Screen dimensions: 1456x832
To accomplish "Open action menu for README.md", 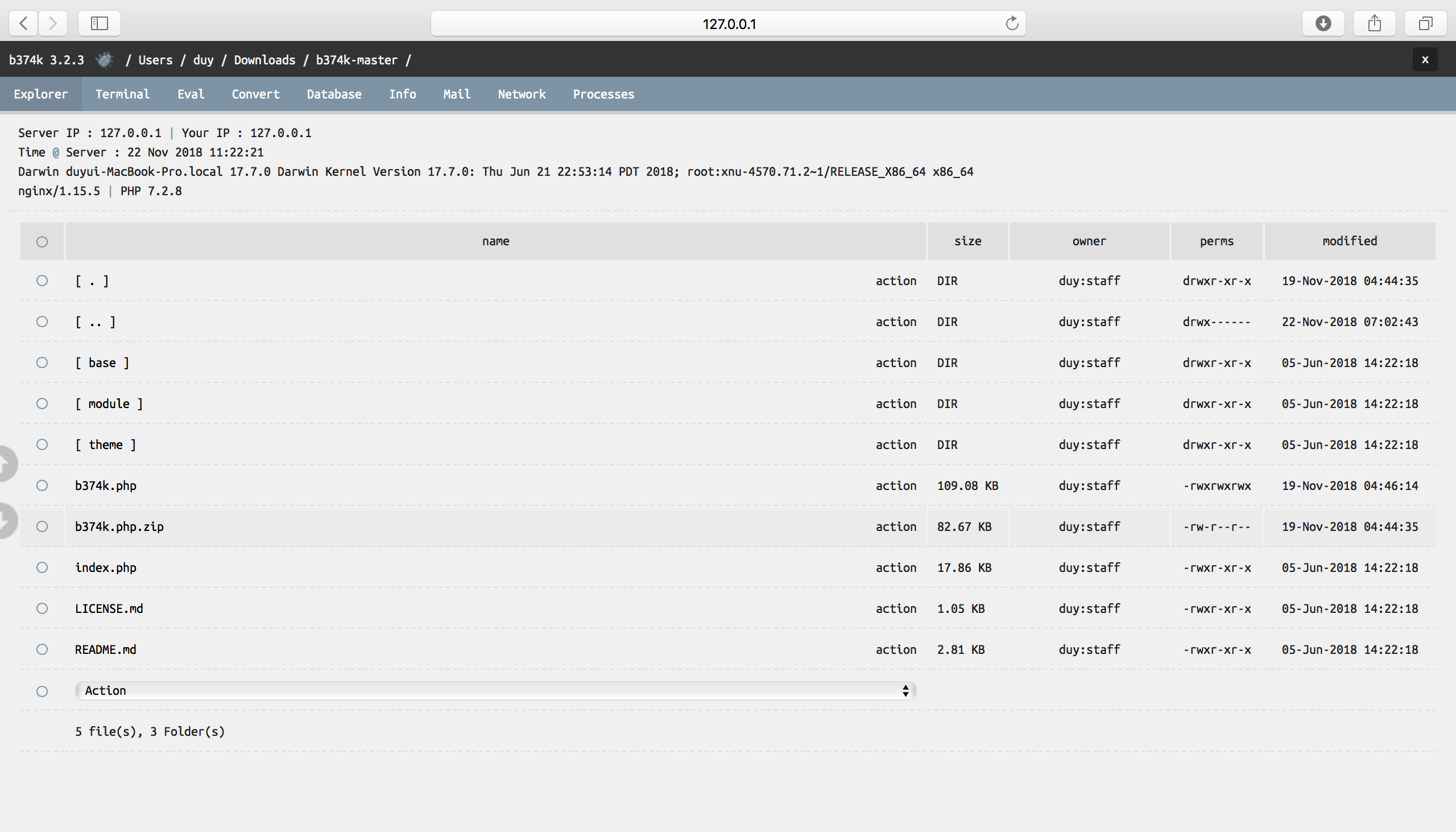I will (896, 649).
